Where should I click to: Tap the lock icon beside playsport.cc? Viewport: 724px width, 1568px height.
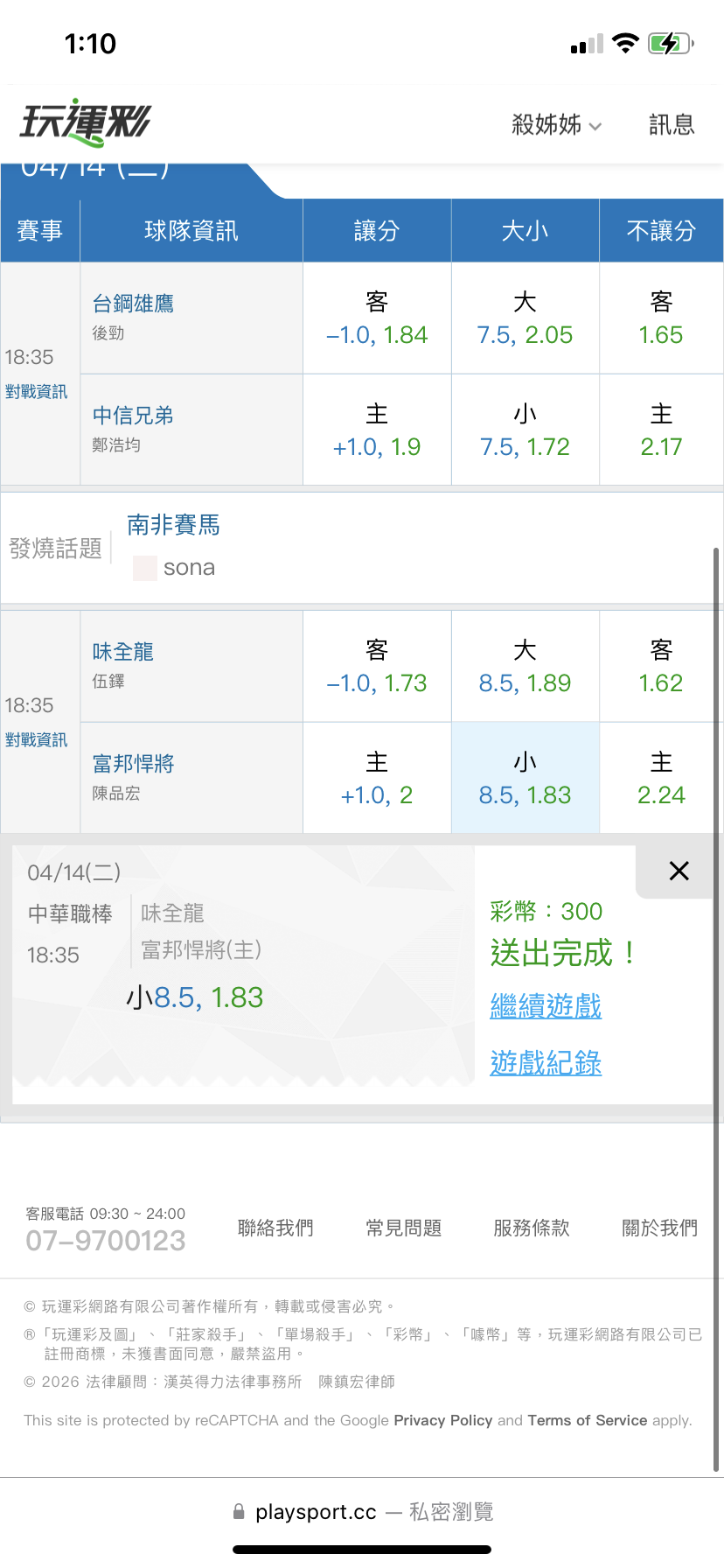[239, 1512]
